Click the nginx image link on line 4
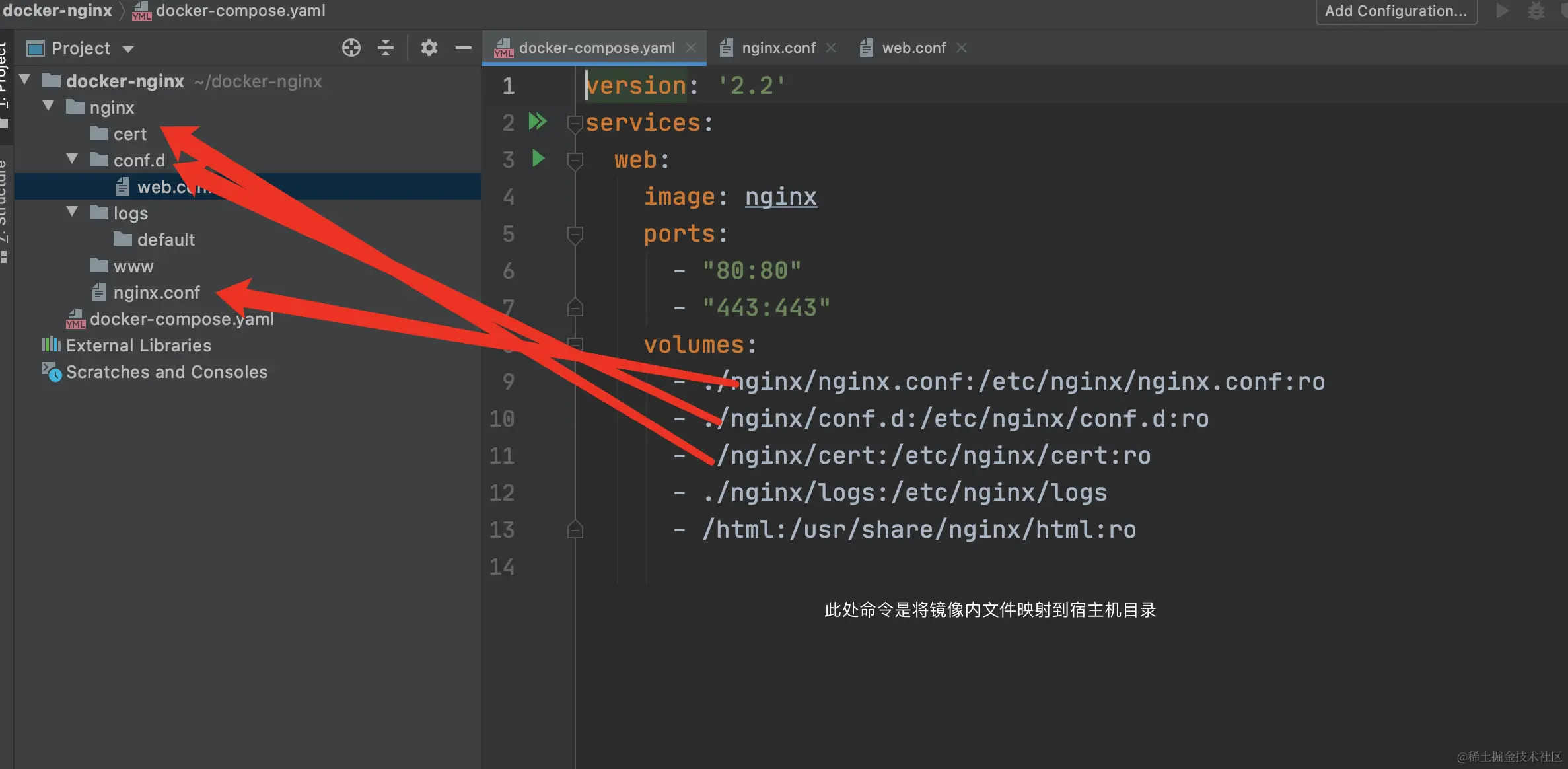Image resolution: width=1568 pixels, height=769 pixels. (781, 197)
